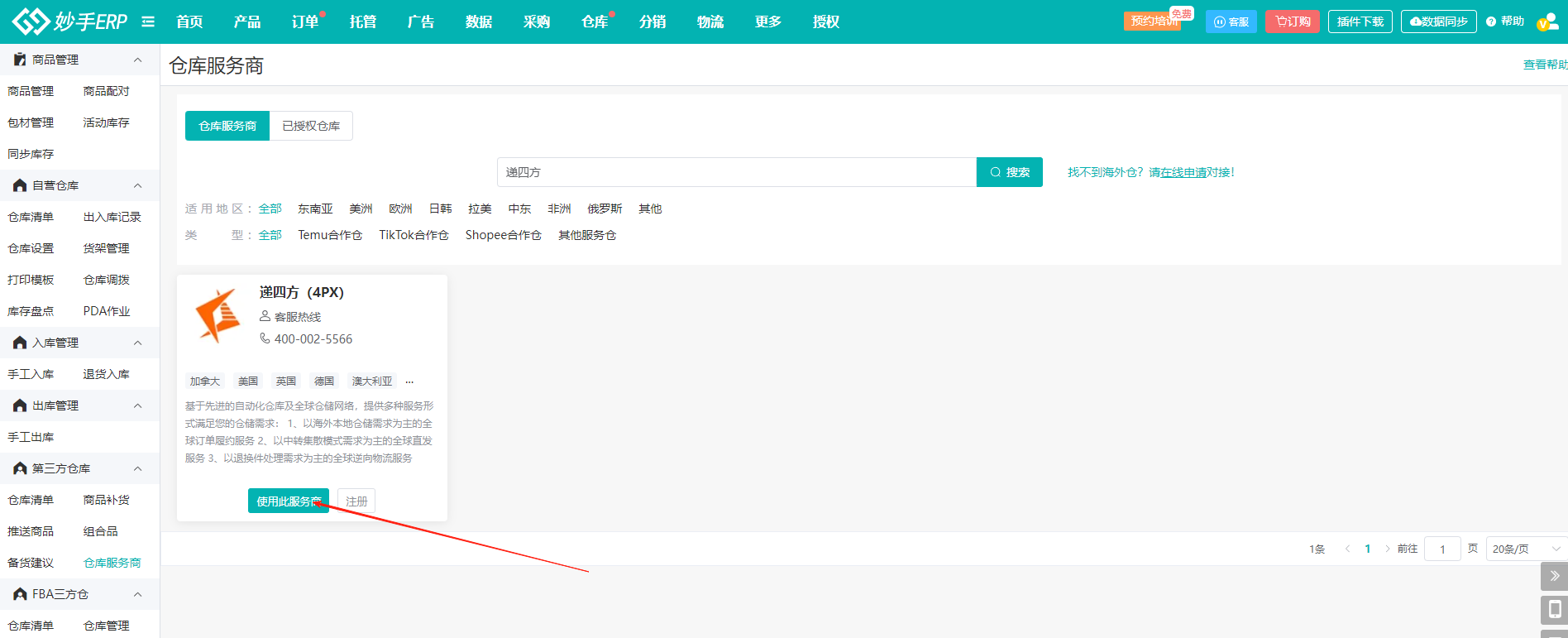The width and height of the screenshot is (1568, 638).
Task: Open the 授权 top menu
Action: (826, 22)
